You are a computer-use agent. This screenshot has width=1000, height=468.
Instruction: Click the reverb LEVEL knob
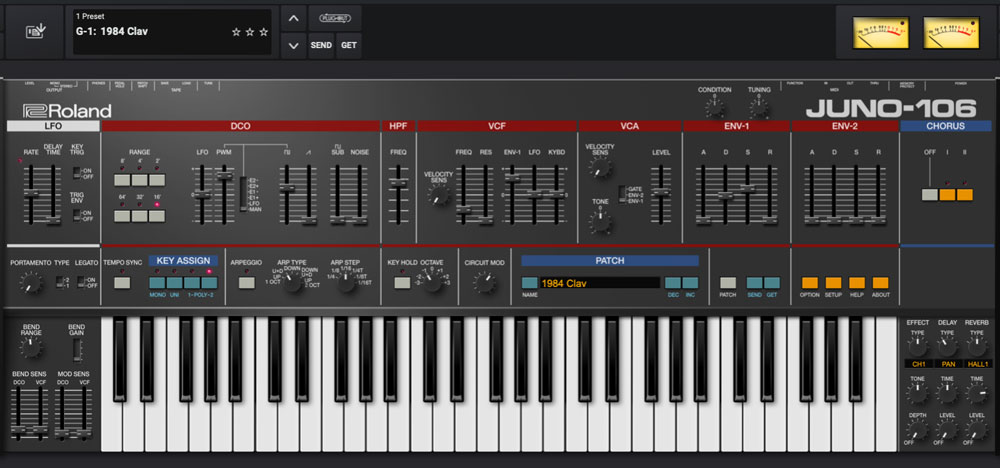click(x=976, y=431)
